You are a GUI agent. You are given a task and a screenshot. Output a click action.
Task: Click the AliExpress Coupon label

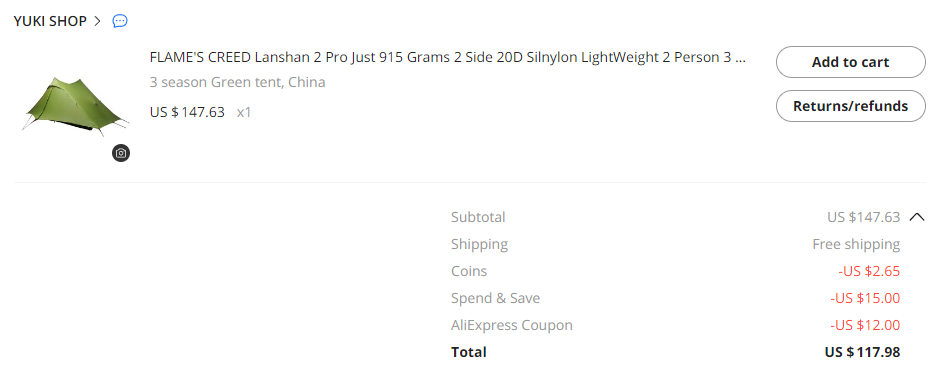click(x=512, y=325)
